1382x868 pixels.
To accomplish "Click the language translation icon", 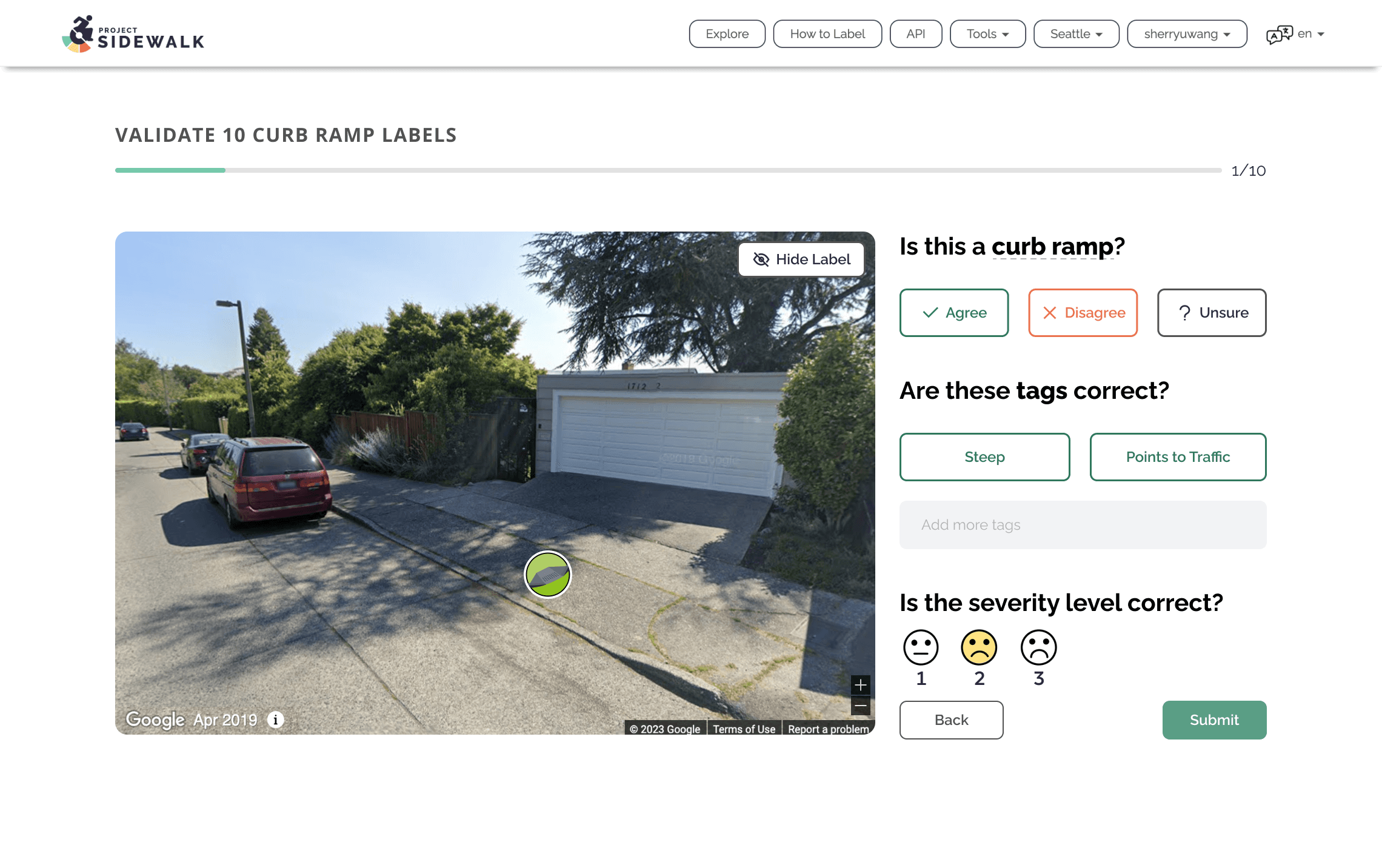I will click(x=1280, y=35).
